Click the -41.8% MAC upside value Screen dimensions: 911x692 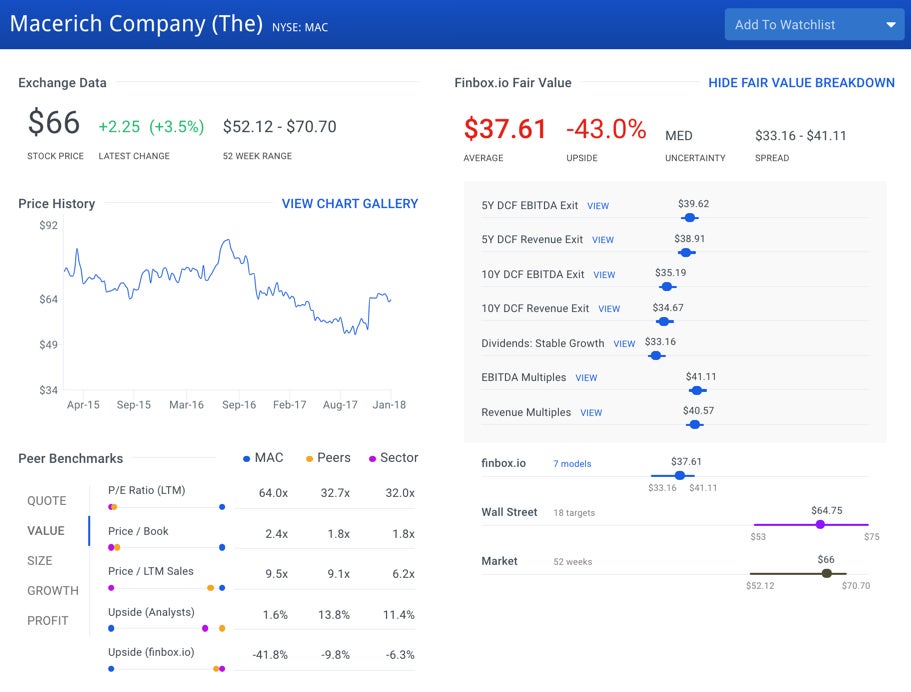[x=270, y=655]
